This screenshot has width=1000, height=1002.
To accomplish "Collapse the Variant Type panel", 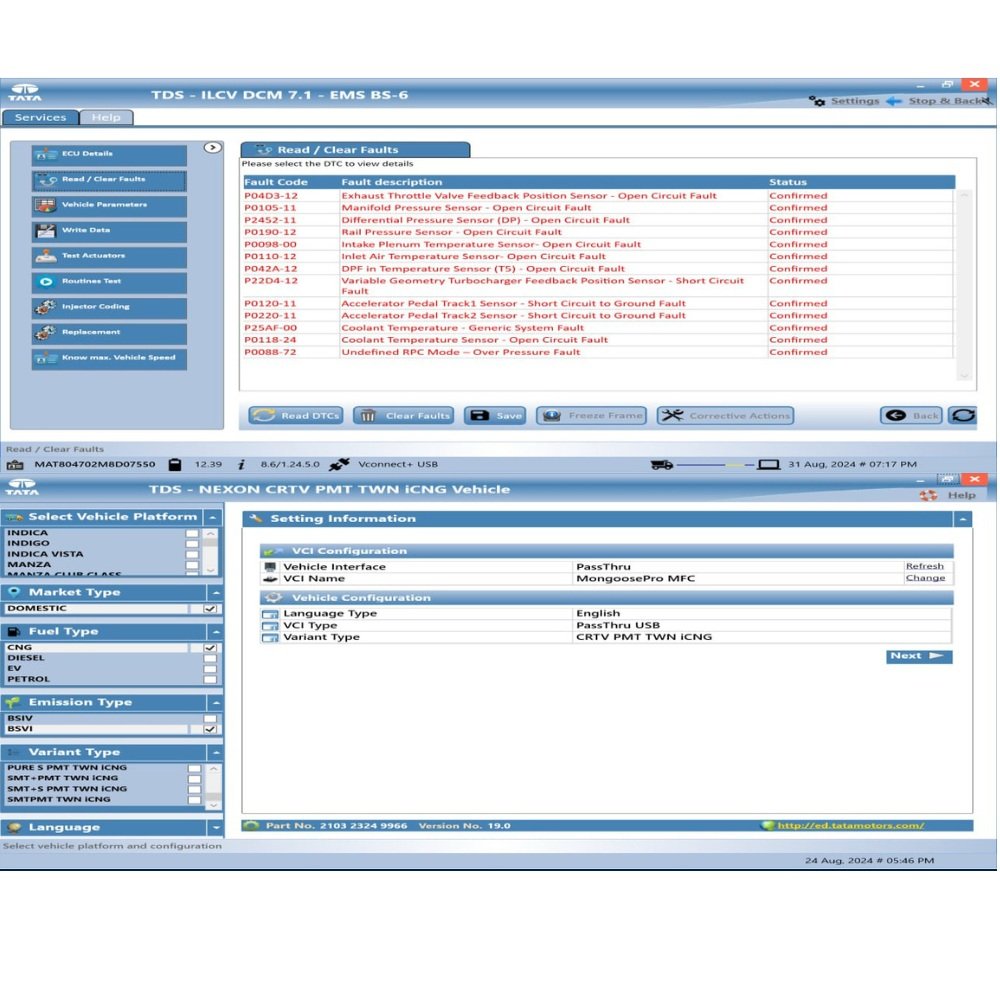I will (x=216, y=753).
